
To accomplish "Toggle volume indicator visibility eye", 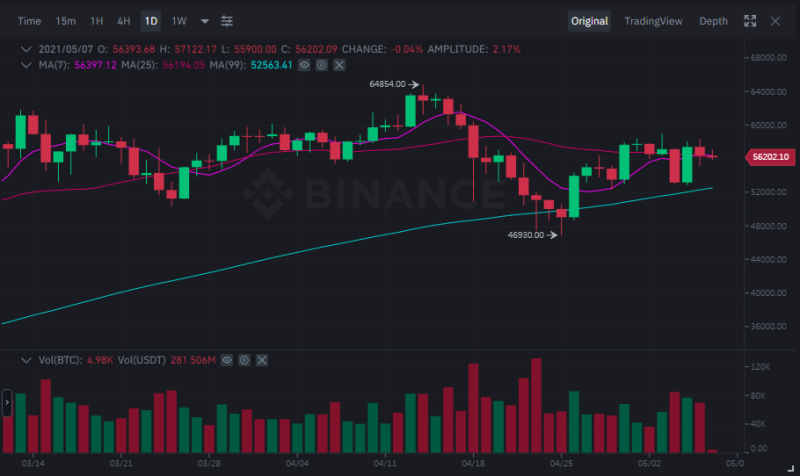I will 227,360.
